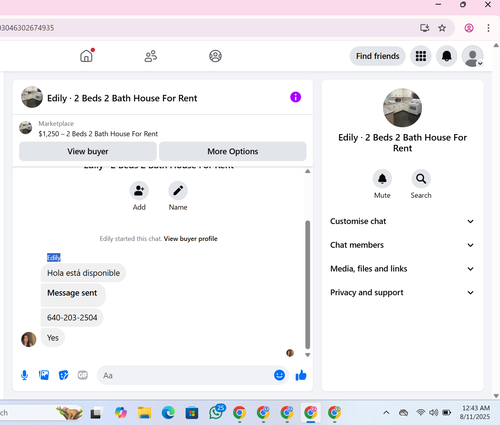Open the GIF picker icon
Viewport: 500px width, 425px height.
pyautogui.click(x=83, y=375)
